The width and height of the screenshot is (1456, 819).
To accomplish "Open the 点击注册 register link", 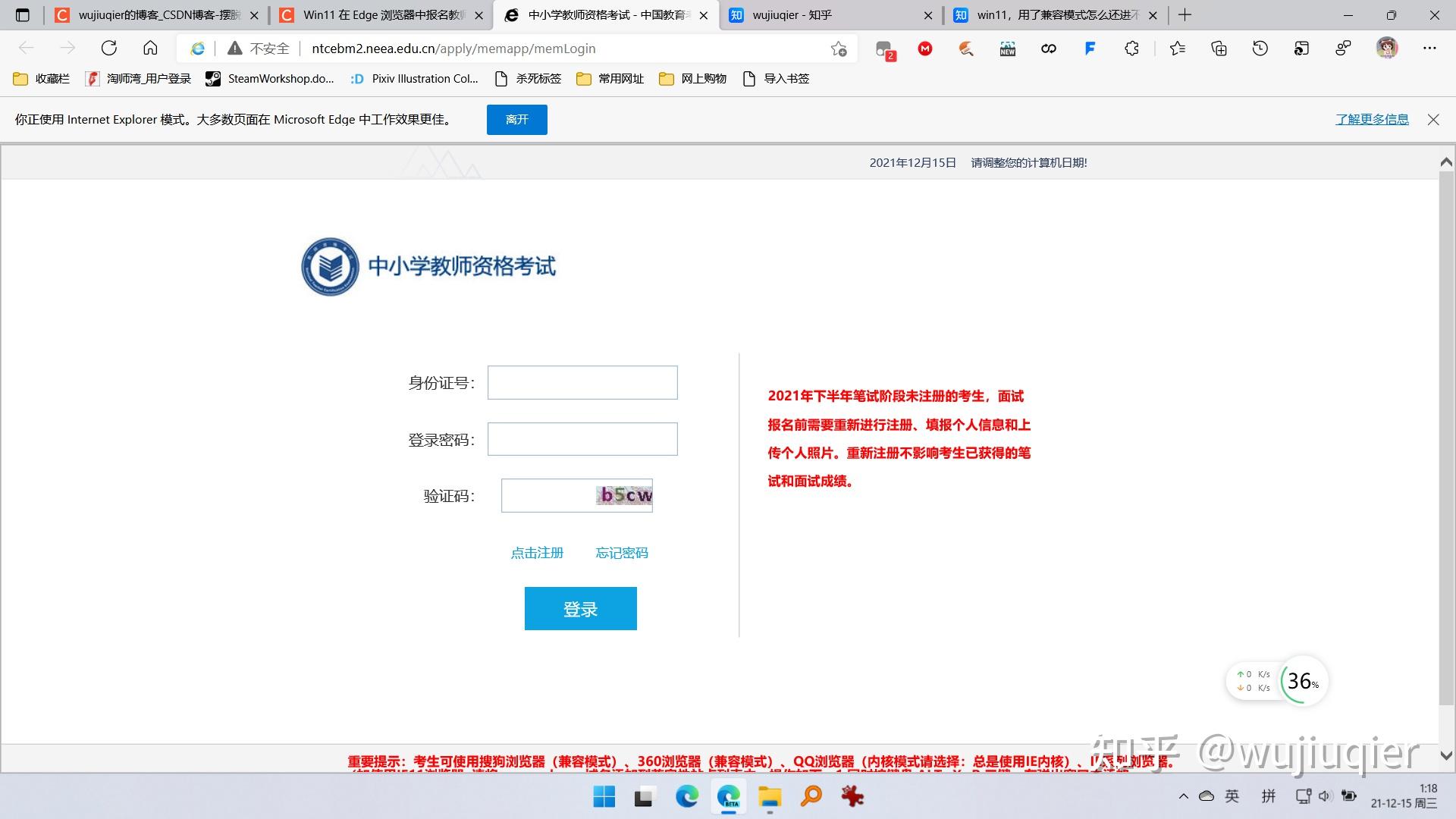I will tap(537, 553).
